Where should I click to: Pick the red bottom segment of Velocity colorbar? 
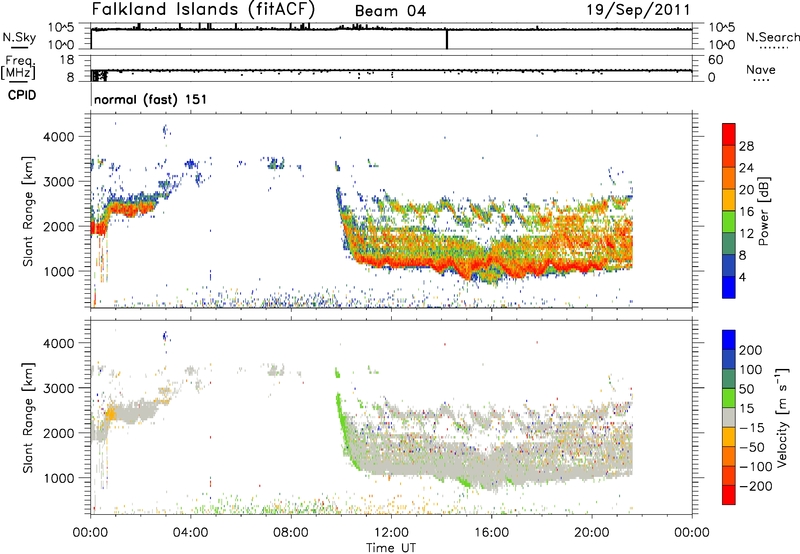coord(729,495)
